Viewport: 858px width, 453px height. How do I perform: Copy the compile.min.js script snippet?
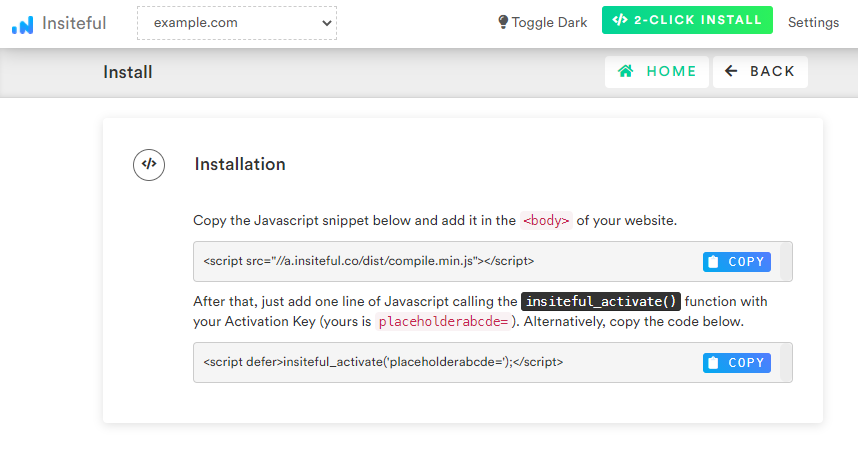tap(737, 262)
